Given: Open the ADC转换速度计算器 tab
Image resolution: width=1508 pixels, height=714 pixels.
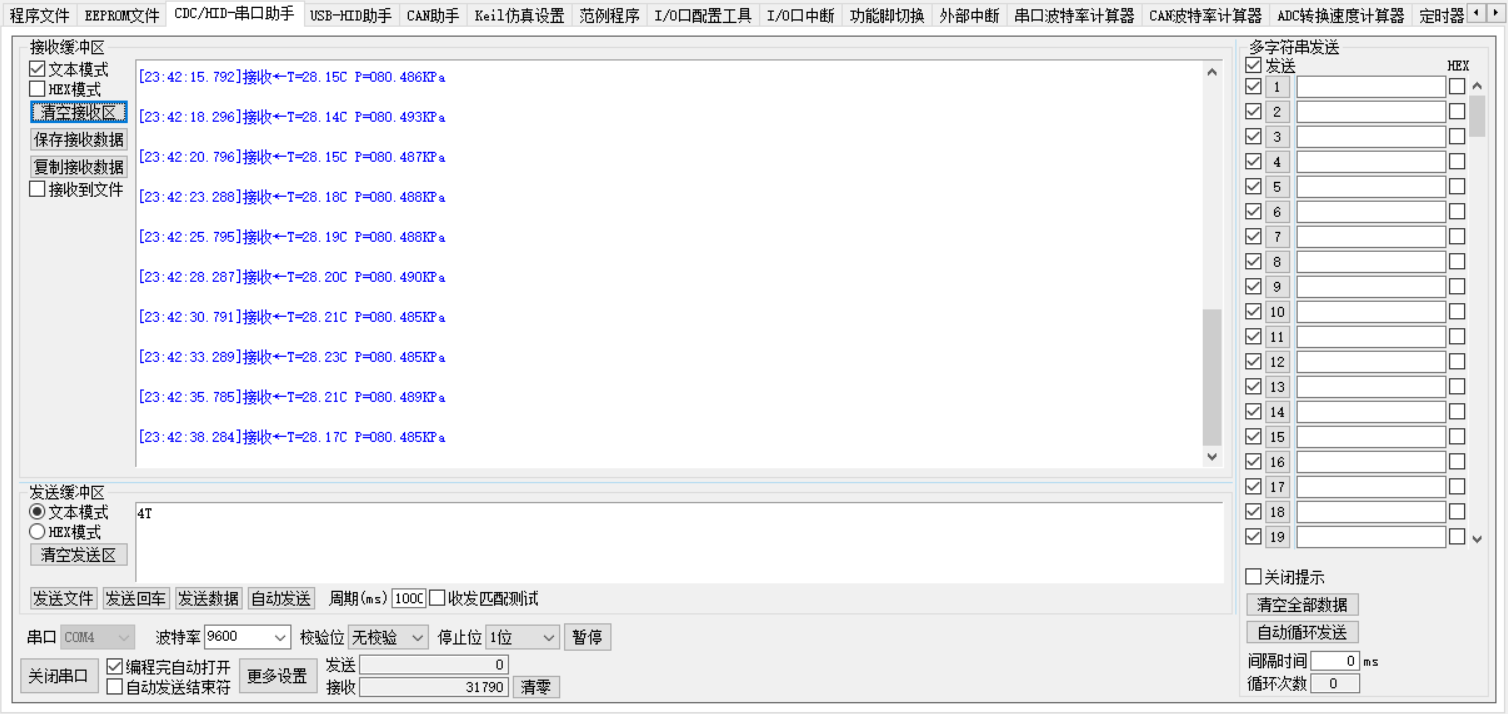Looking at the screenshot, I should coord(1340,16).
